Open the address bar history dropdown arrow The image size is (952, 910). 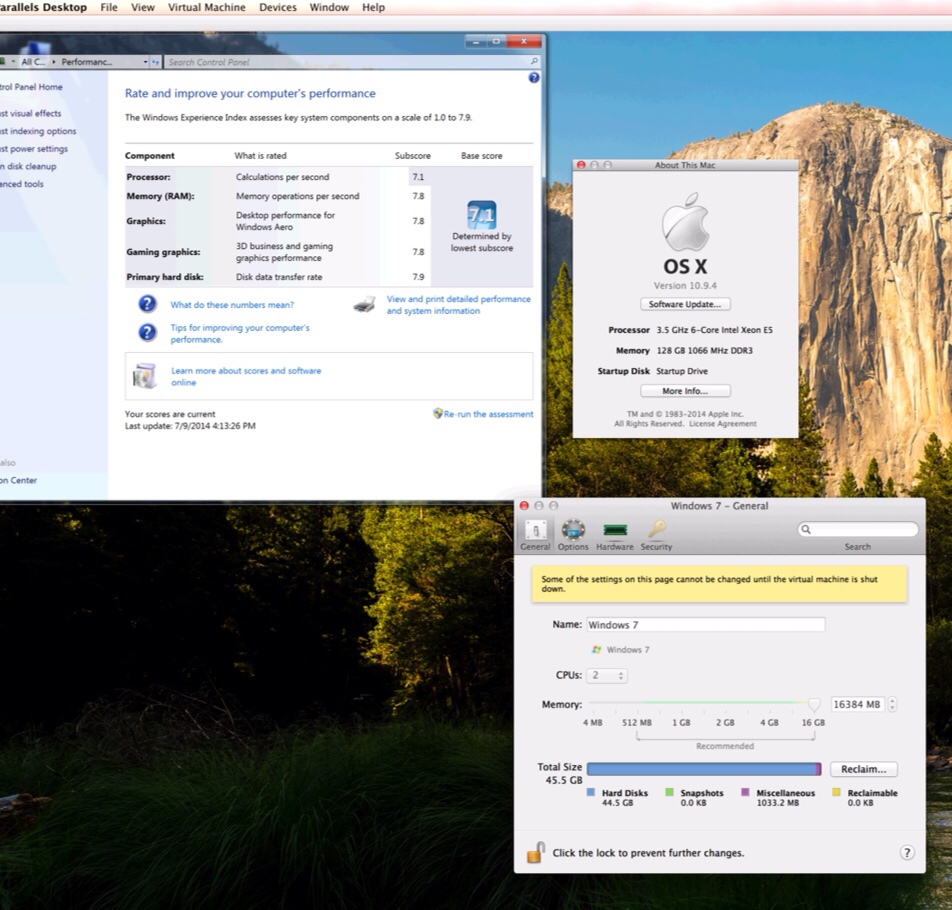pos(145,62)
